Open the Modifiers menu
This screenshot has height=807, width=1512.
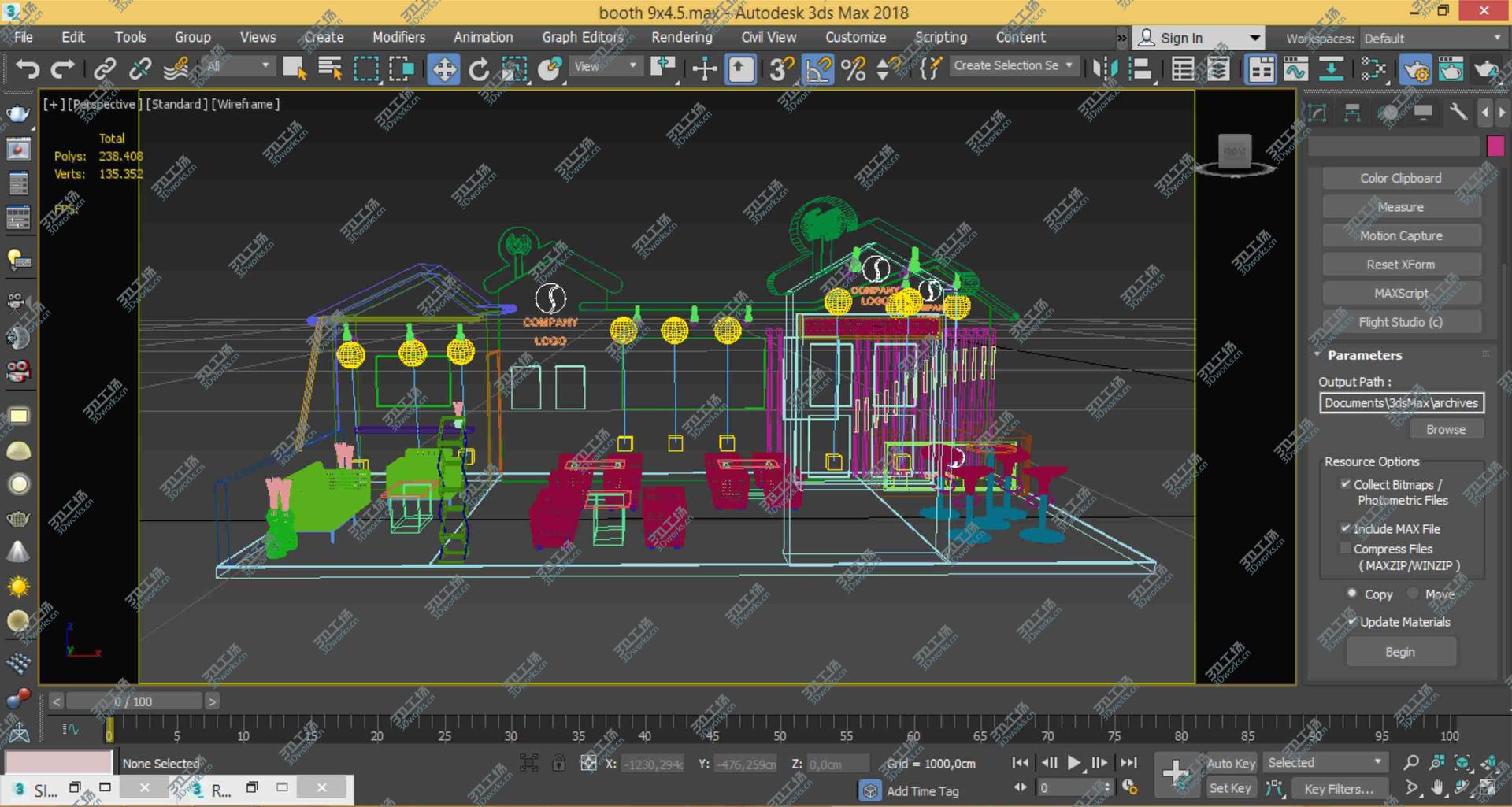pos(398,37)
